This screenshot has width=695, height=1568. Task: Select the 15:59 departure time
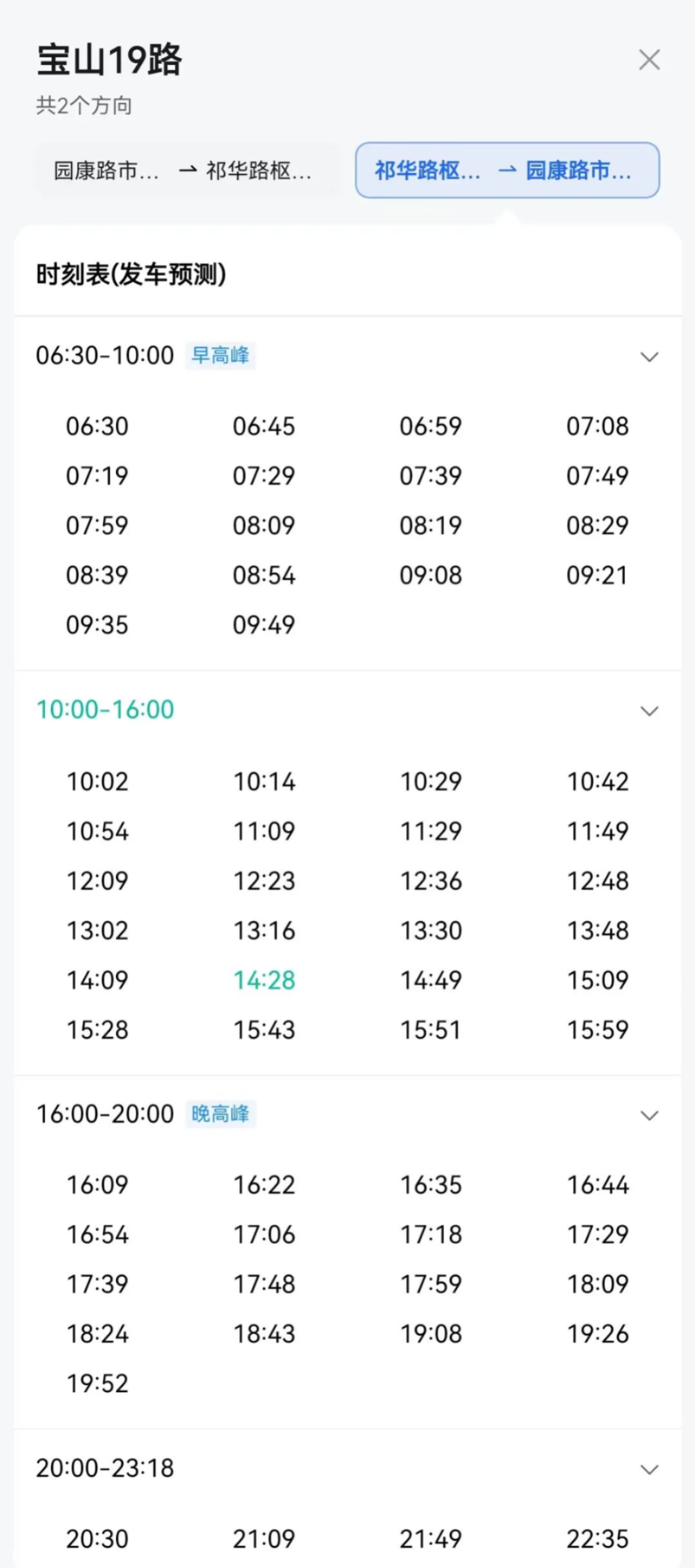point(597,1030)
